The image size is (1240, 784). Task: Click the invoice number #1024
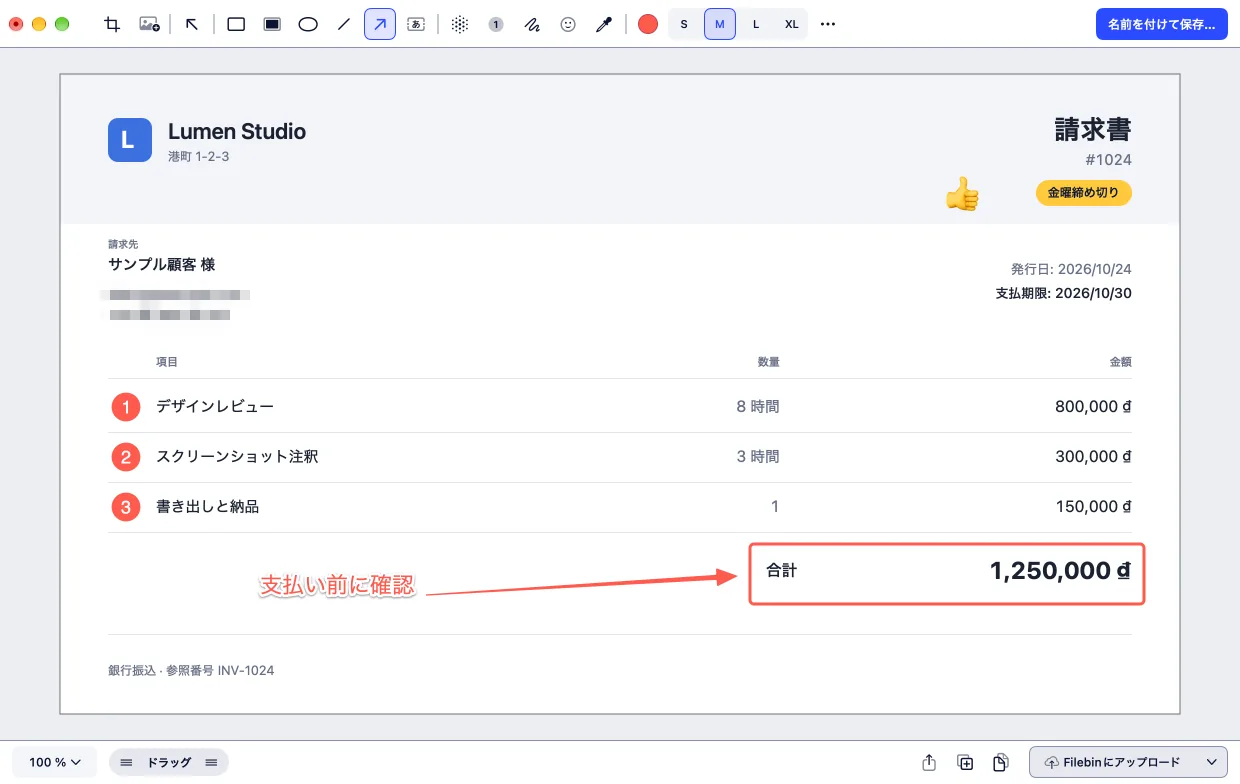coord(1108,160)
